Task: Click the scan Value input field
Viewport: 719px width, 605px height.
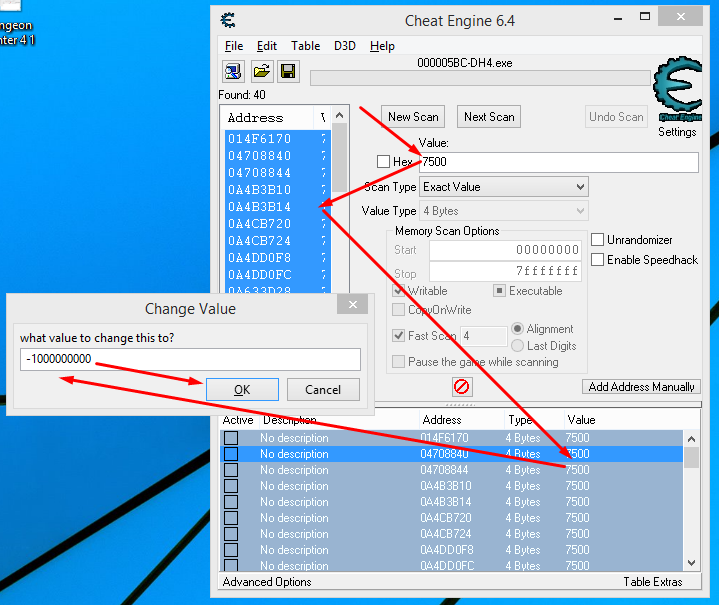Action: coord(559,162)
